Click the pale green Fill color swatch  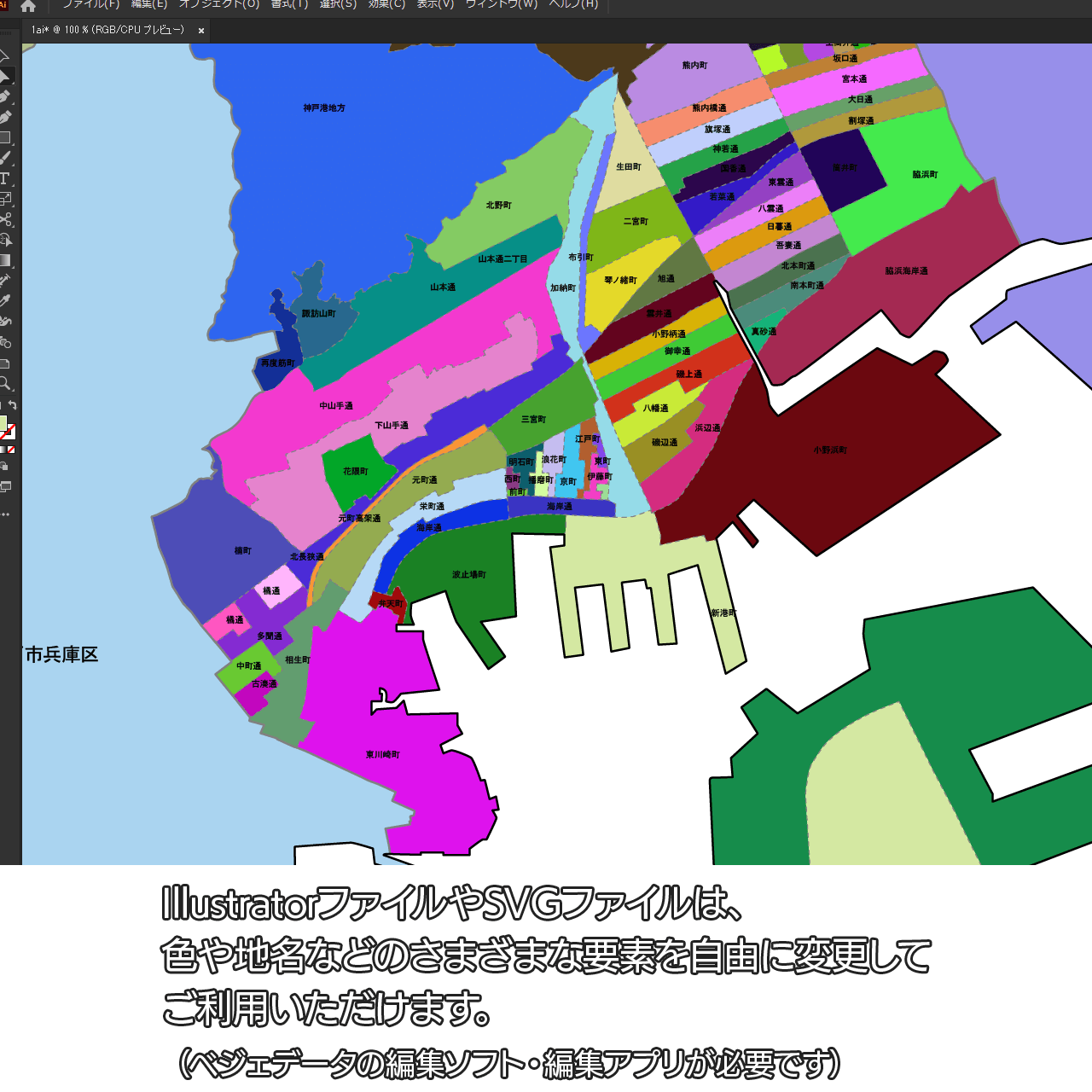click(x=3, y=423)
